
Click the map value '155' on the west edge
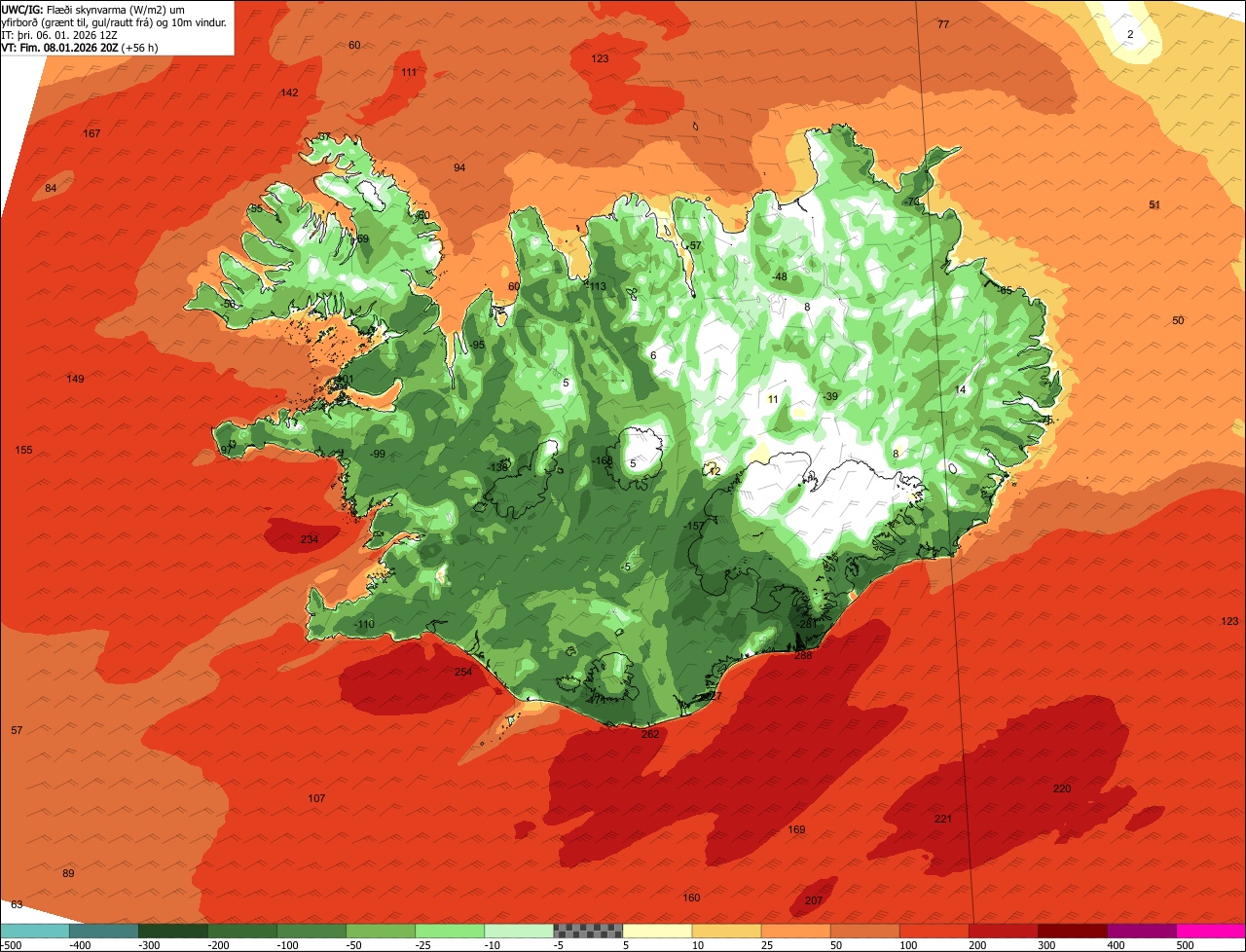coord(24,451)
